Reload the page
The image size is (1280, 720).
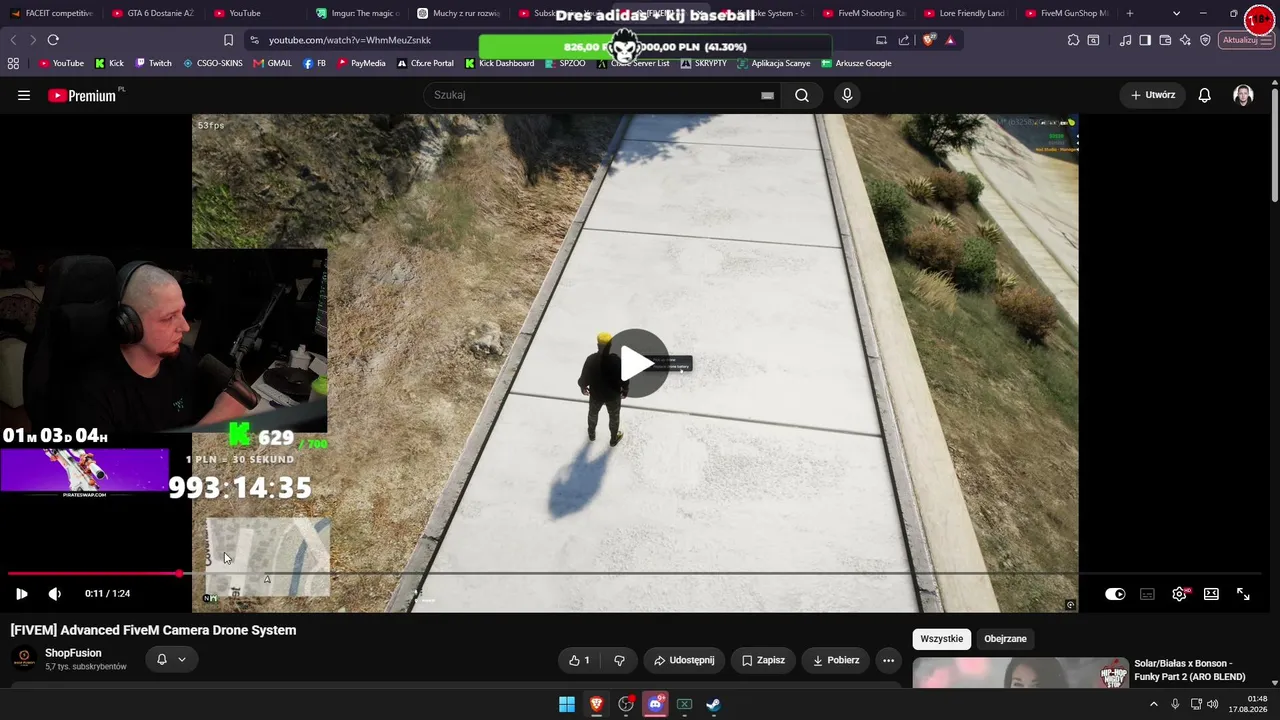click(53, 40)
